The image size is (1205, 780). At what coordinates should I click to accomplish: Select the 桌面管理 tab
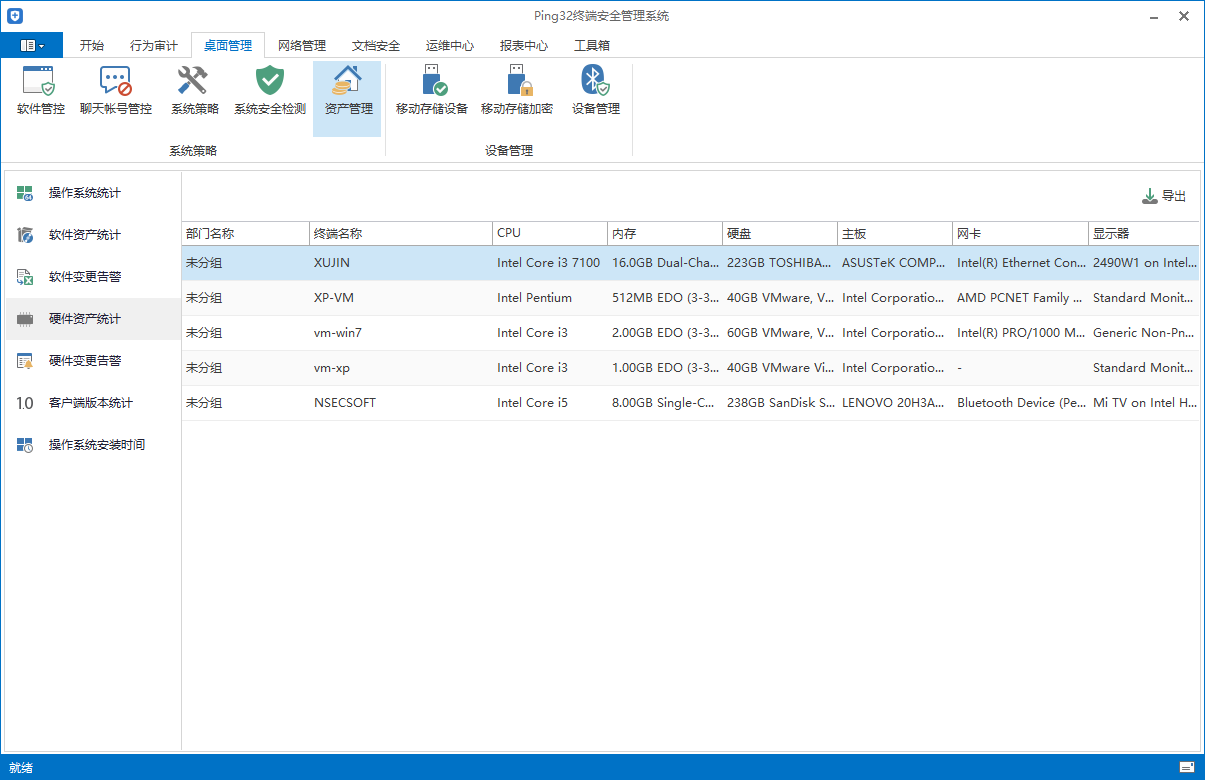tap(228, 46)
